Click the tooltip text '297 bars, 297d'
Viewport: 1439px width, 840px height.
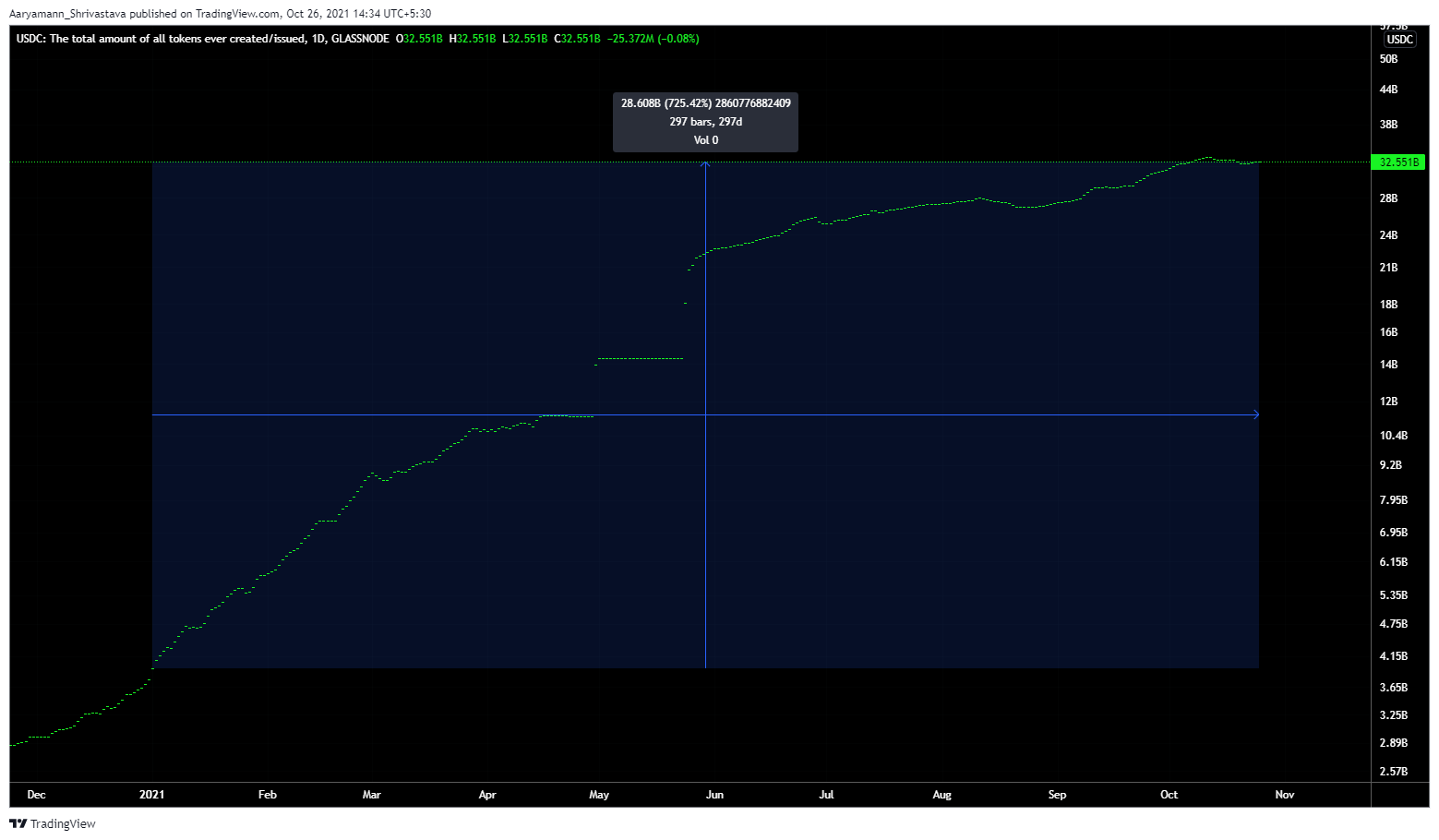706,122
